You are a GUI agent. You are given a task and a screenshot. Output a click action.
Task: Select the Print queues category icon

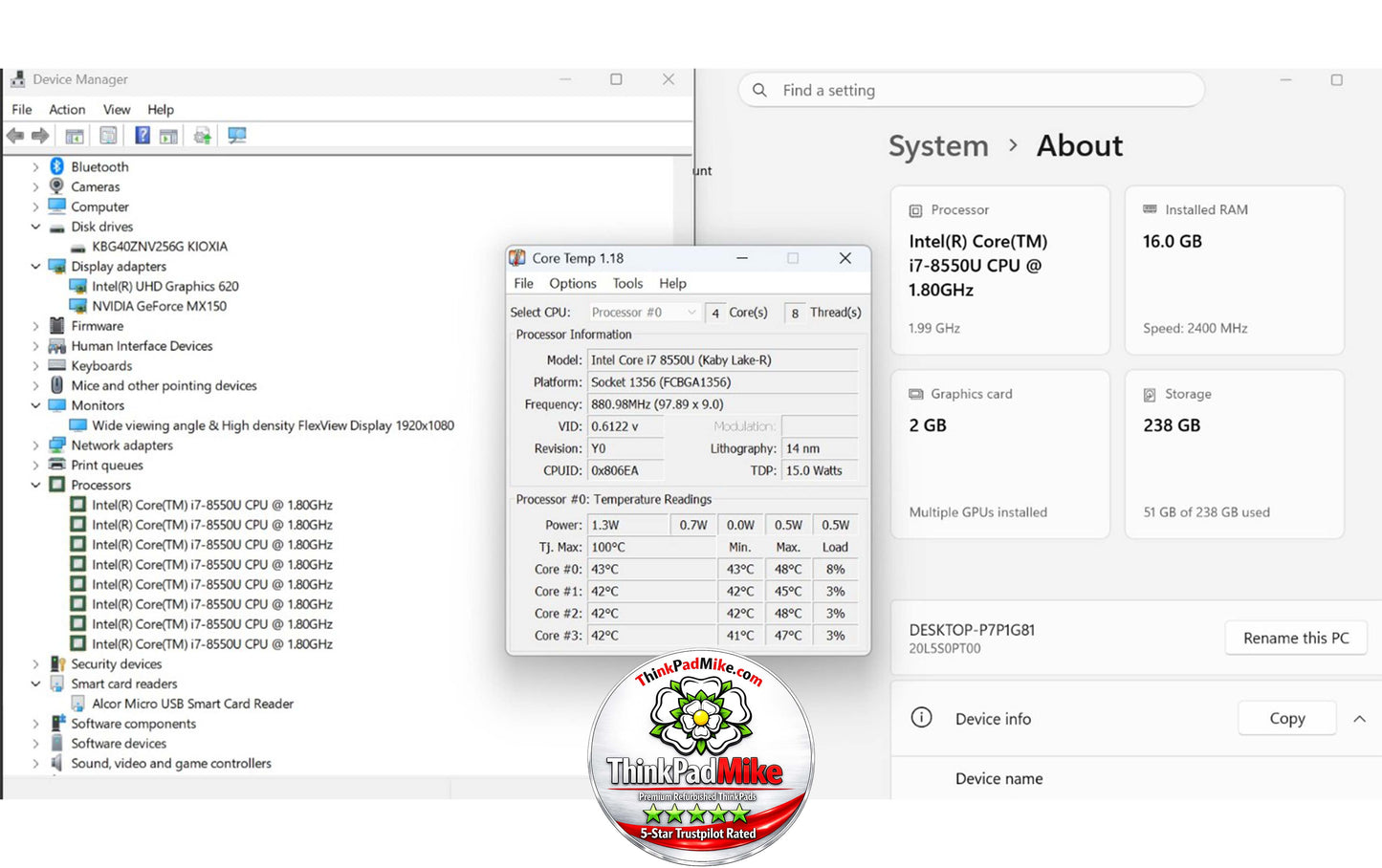pos(56,465)
